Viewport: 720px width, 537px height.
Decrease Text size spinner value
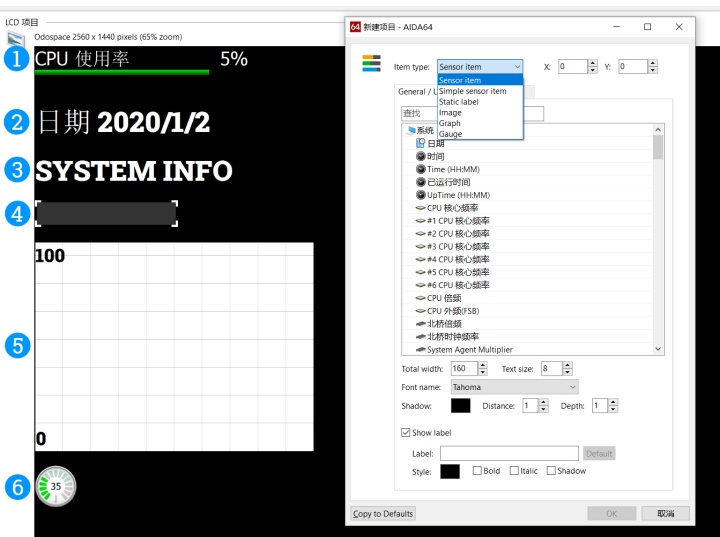(568, 372)
